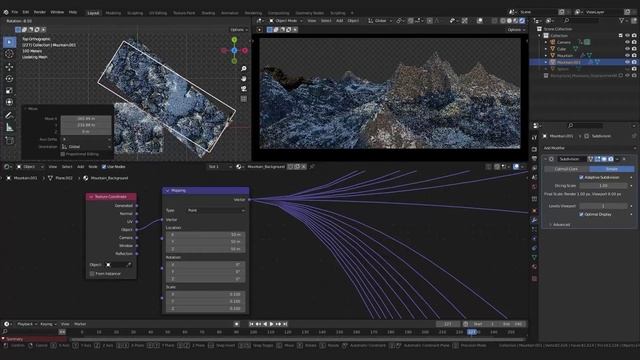The image size is (640, 360).
Task: Open the Edit menu
Action: 26,12
